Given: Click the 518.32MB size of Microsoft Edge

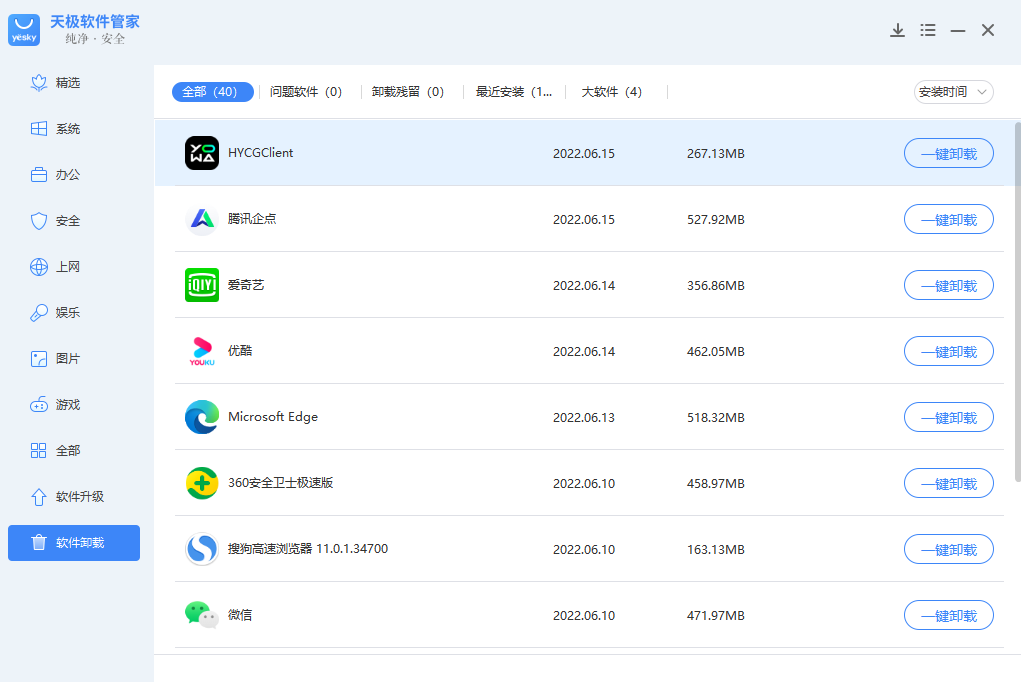Looking at the screenshot, I should coord(716,418).
